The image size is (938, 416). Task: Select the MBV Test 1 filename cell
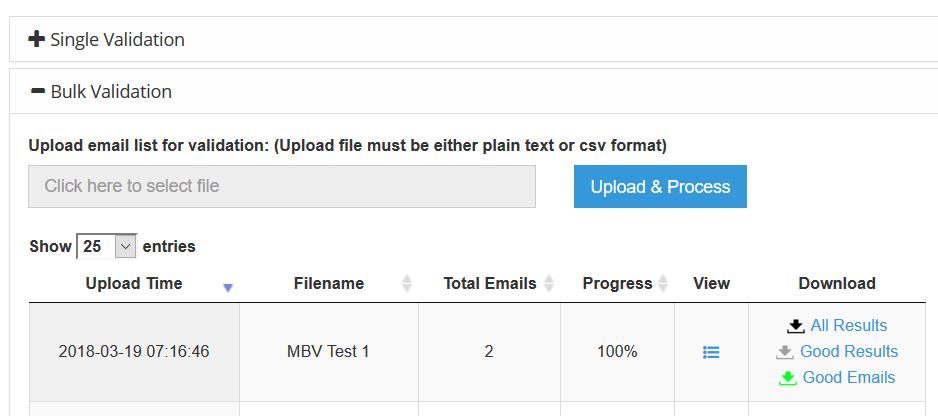coord(328,352)
